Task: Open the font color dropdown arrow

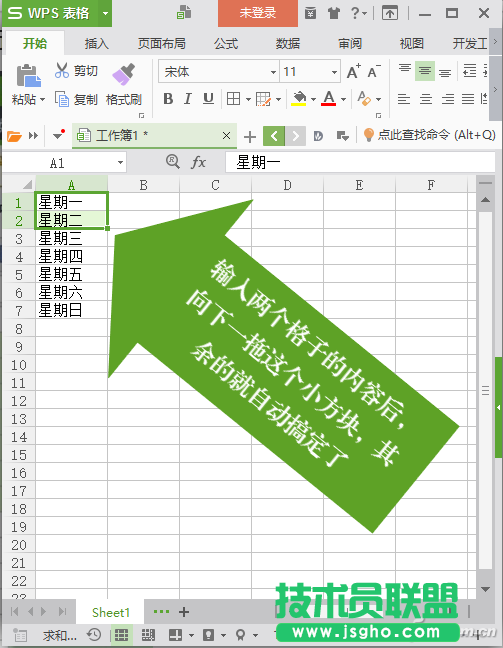Action: (x=343, y=99)
